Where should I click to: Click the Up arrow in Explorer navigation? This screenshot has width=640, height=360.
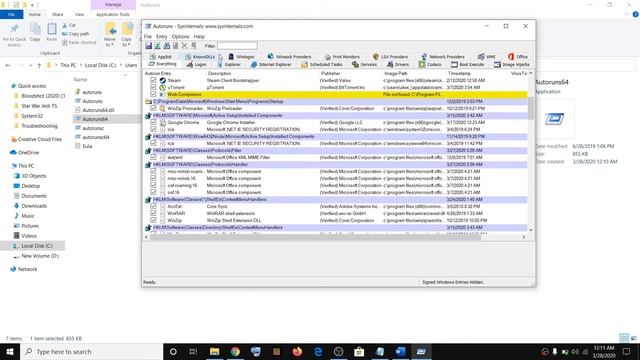pos(39,65)
